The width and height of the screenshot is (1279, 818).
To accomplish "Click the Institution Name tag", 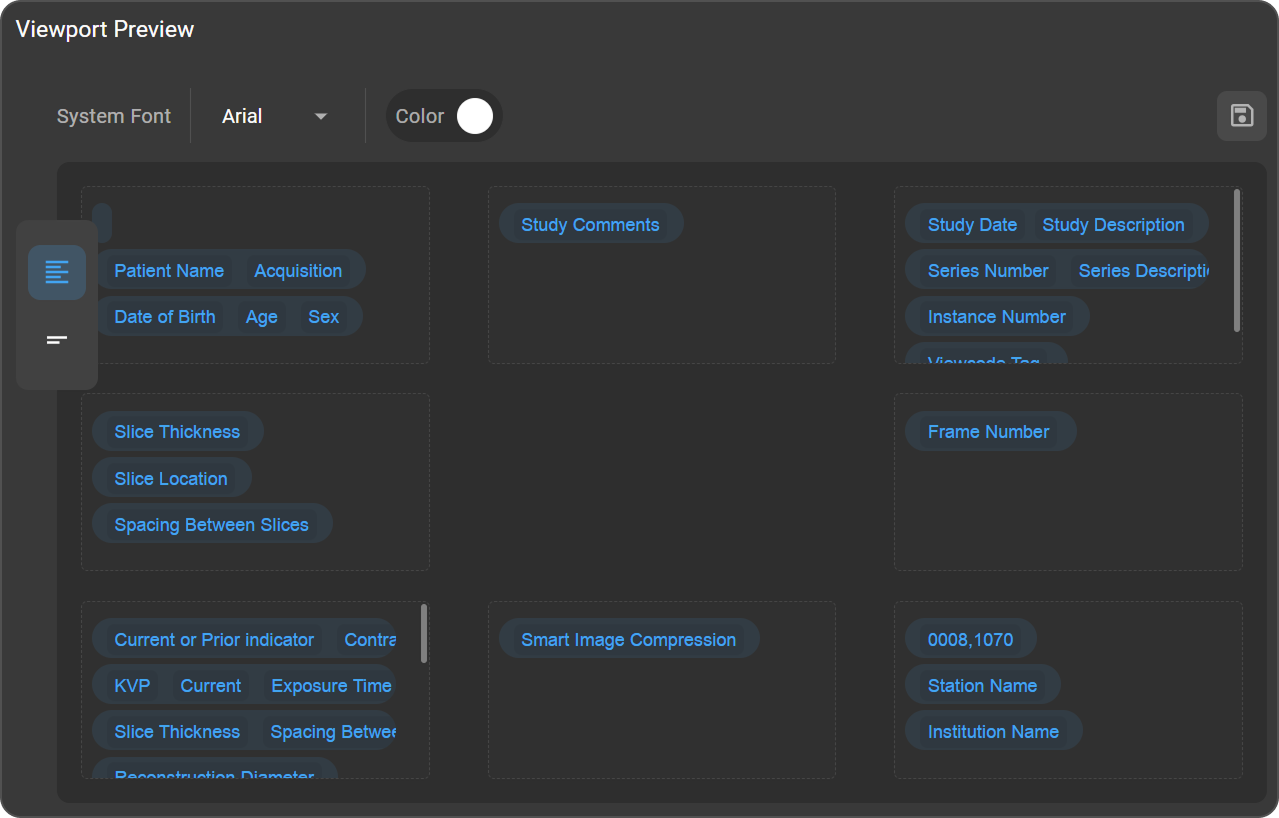I will (x=993, y=731).
